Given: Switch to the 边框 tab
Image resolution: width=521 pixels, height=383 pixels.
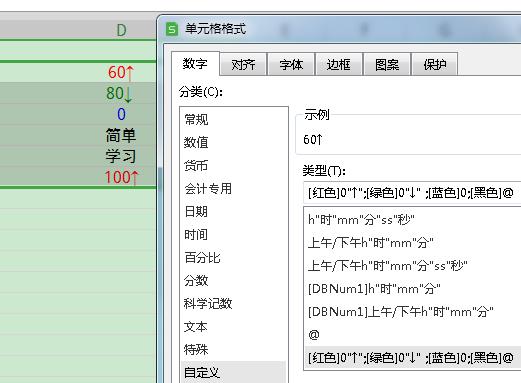Looking at the screenshot, I should point(339,64).
